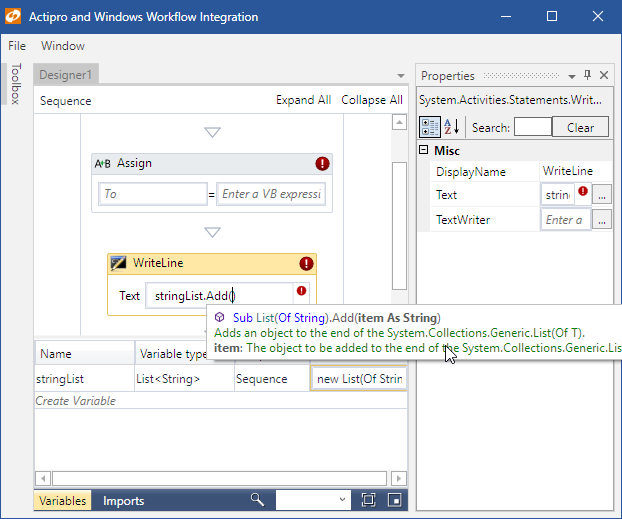
Task: Click the Name column header
Action: pos(84,354)
